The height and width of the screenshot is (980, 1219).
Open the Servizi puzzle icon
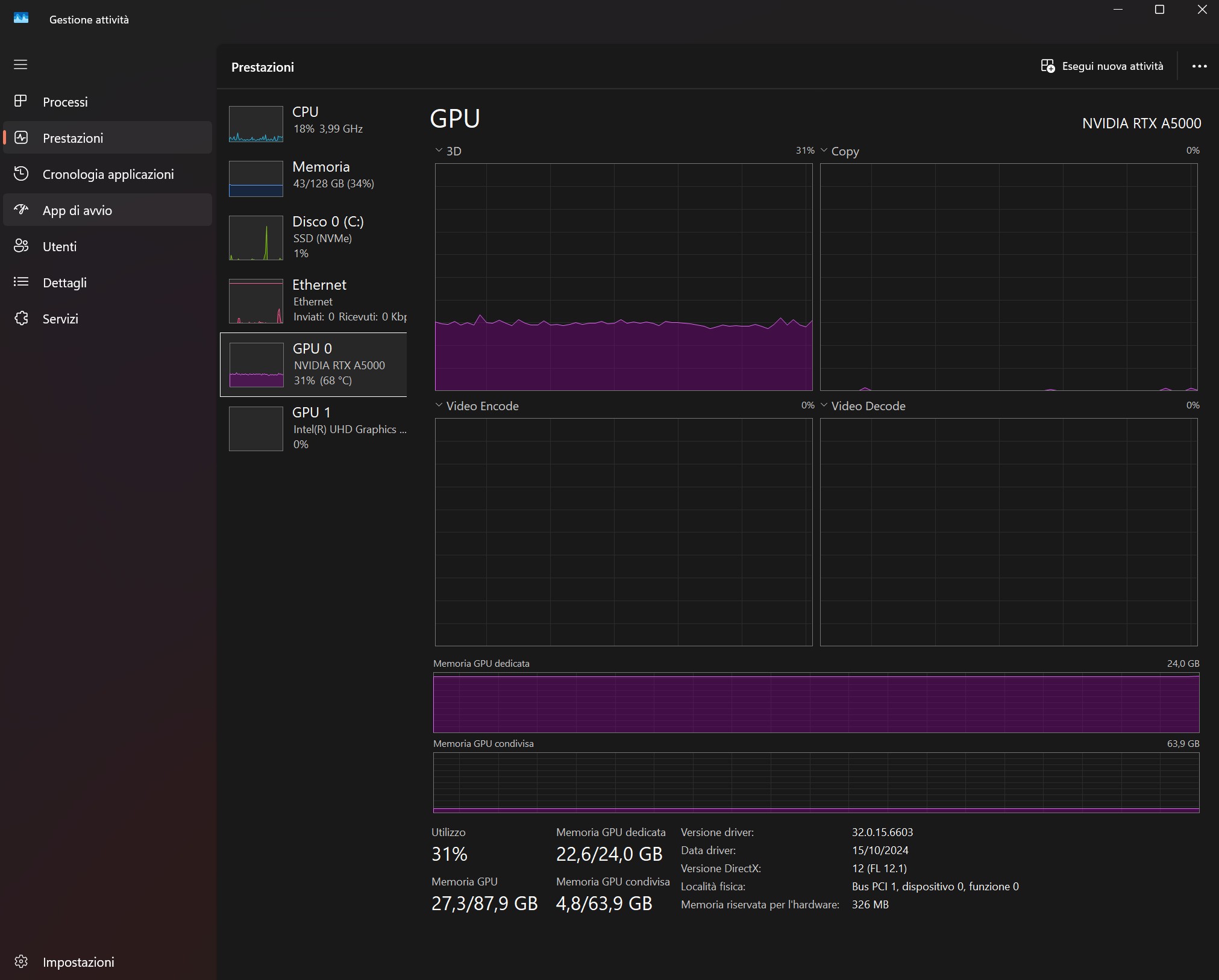21,318
